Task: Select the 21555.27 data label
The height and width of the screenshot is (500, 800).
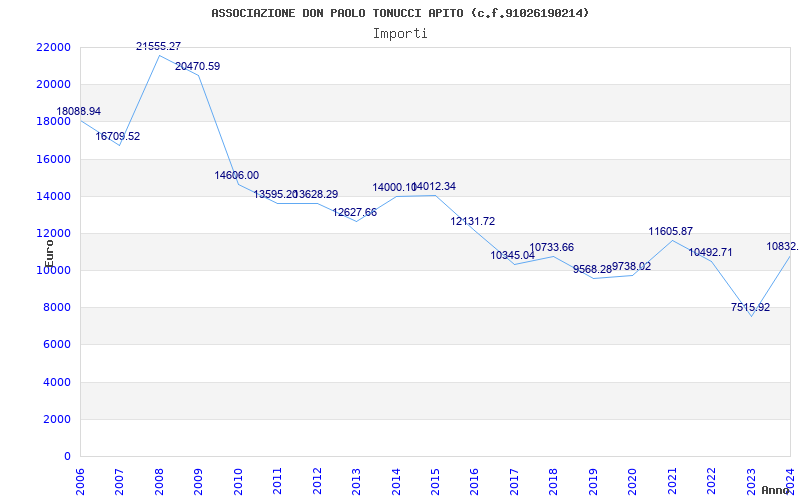Action: click(159, 46)
